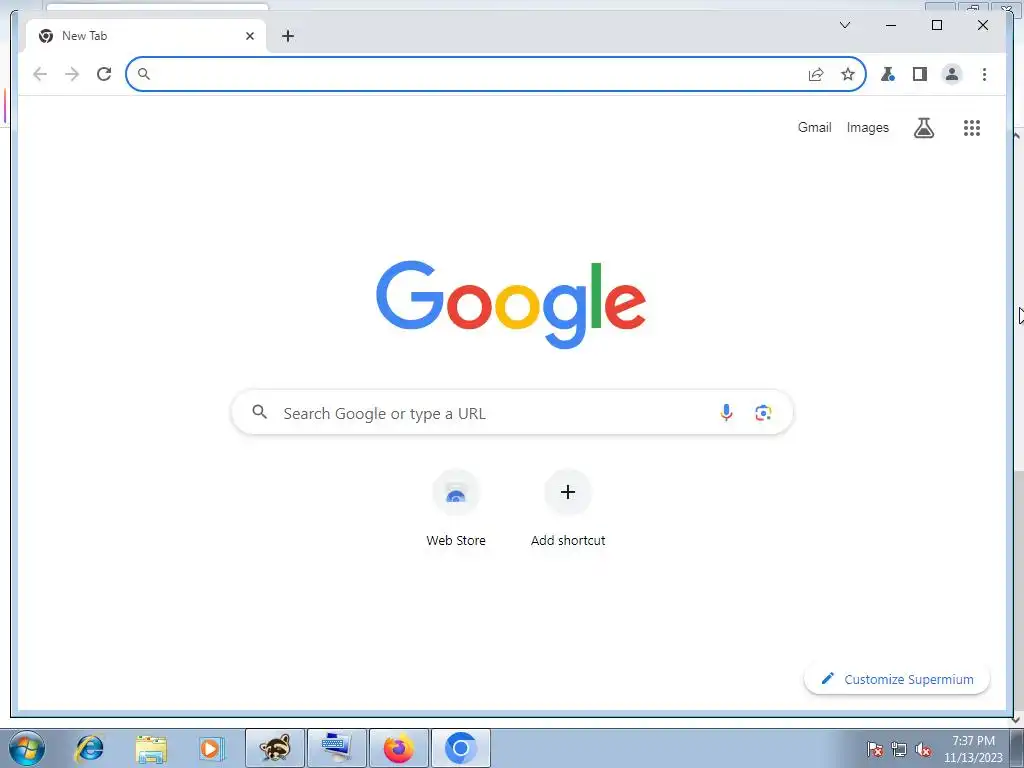Select the New Tab tab
1024x768 pixels.
pyautogui.click(x=146, y=36)
